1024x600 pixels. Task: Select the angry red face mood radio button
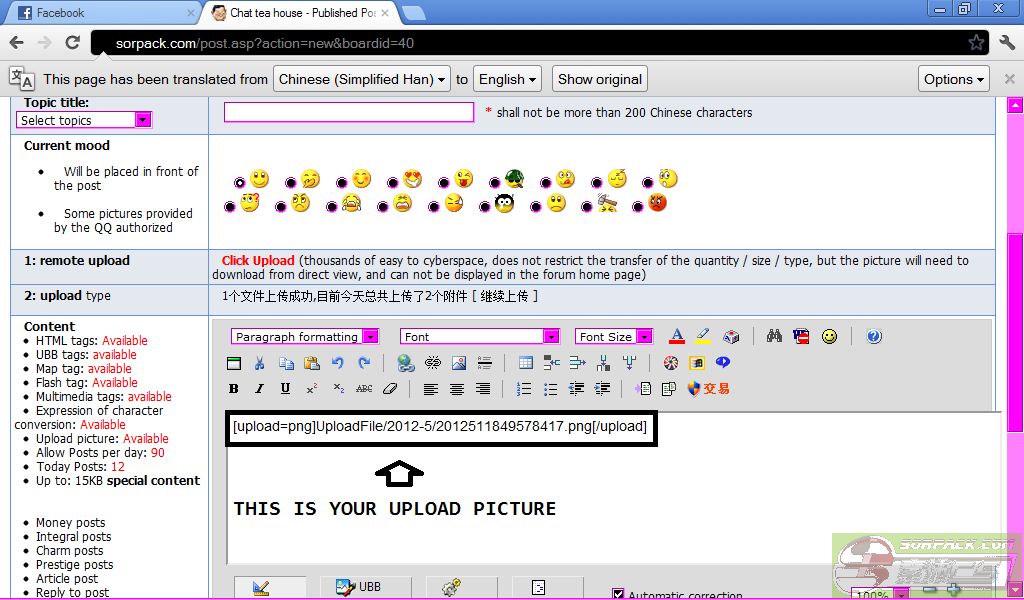(638, 207)
